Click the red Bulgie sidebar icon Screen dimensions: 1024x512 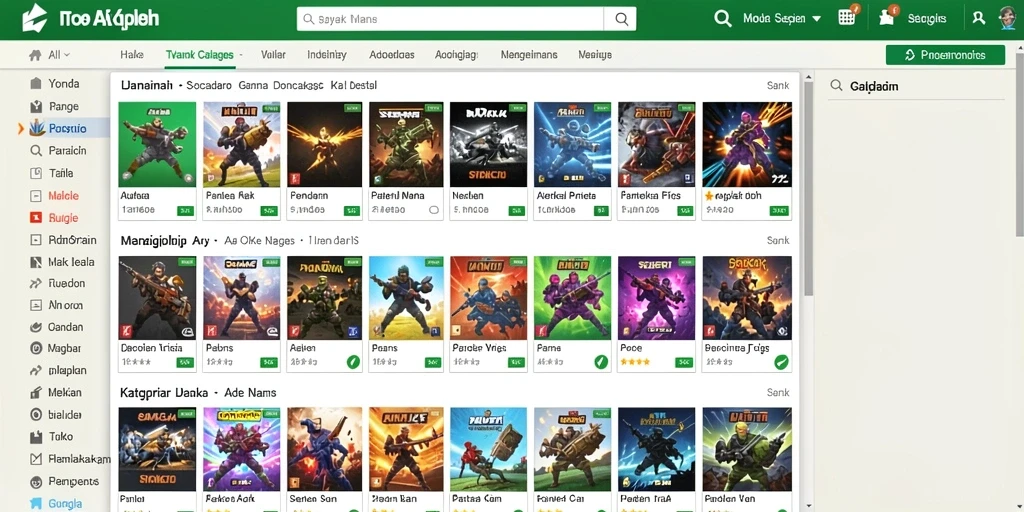click(x=37, y=218)
